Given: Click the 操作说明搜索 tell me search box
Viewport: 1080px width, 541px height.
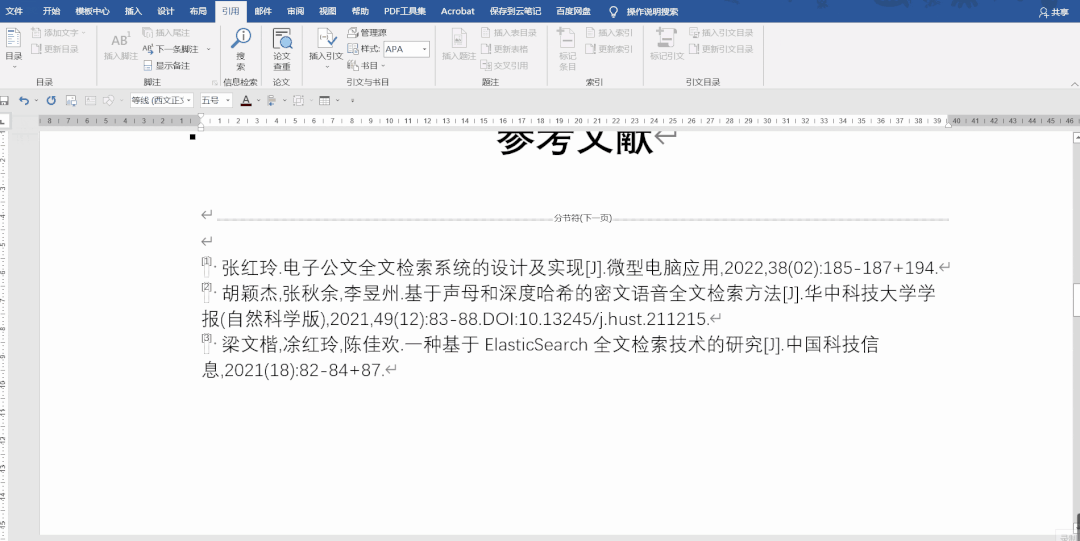Looking at the screenshot, I should click(x=652, y=12).
